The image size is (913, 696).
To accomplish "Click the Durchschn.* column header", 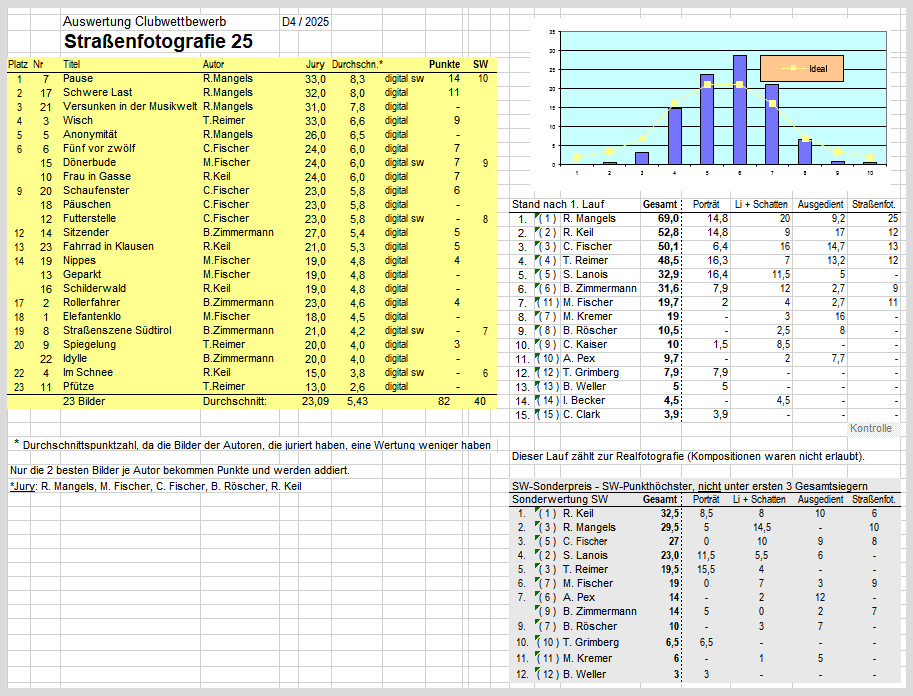I will pos(357,64).
